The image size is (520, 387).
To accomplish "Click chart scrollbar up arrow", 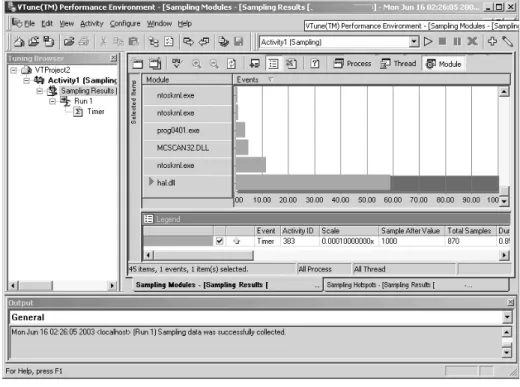I will coord(504,91).
